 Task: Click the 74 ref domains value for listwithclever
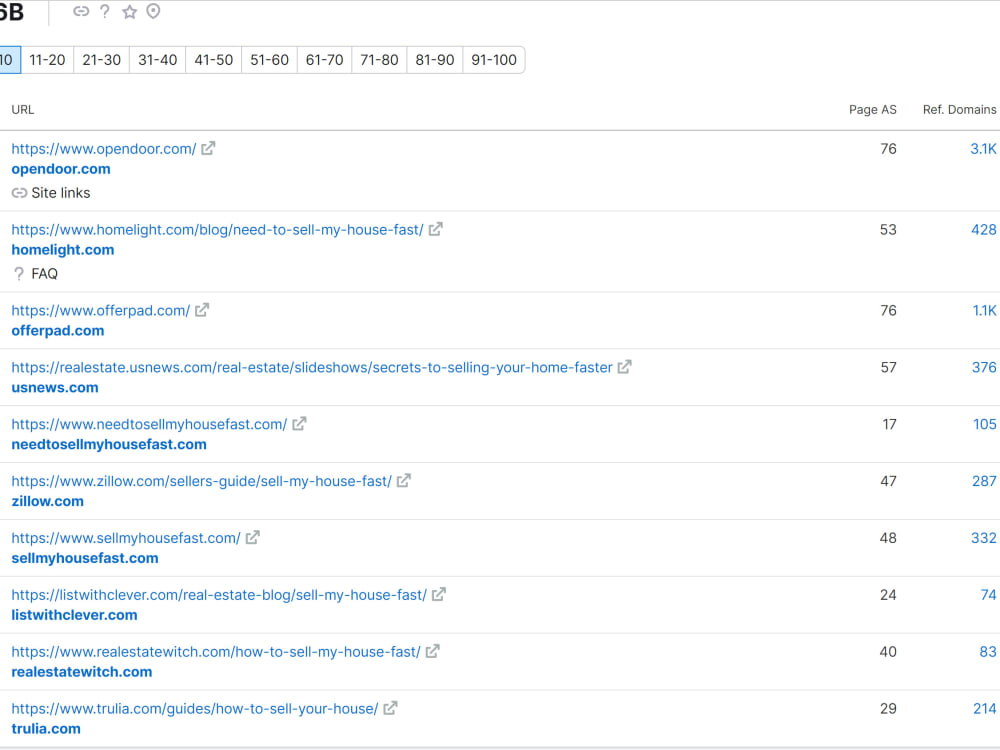point(989,595)
